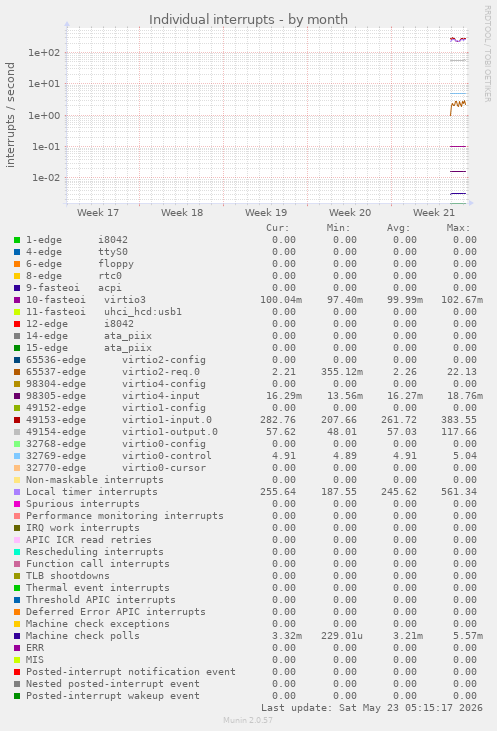Screen dimensions: 497x731
Task: Click the brown 65537-edge virtio2-req.0 swatch
Action: coord(17,372)
